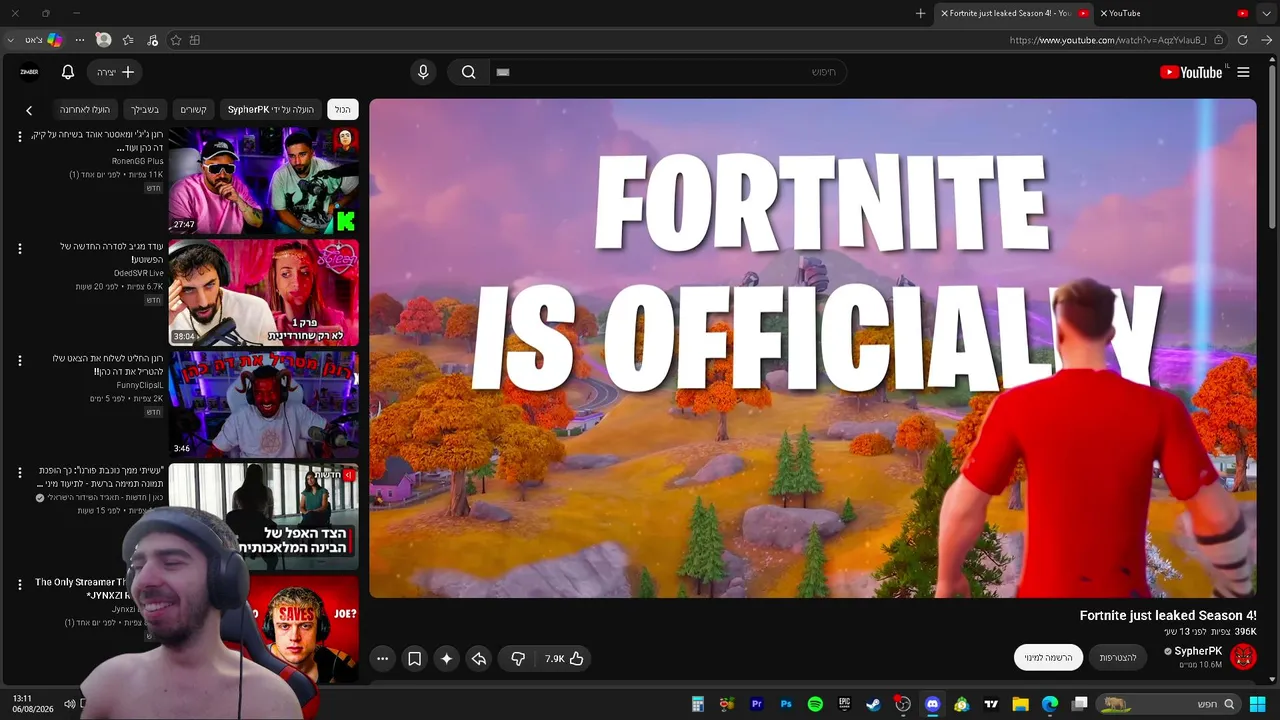This screenshot has width=1280, height=720.
Task: Reload the page in the browser
Action: click(1242, 40)
